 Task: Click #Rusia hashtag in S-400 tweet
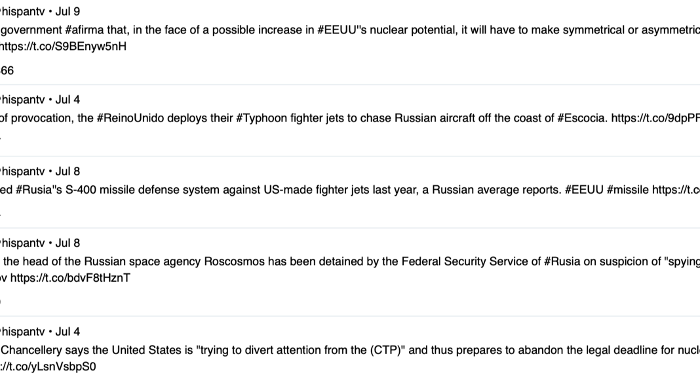click(x=36, y=190)
